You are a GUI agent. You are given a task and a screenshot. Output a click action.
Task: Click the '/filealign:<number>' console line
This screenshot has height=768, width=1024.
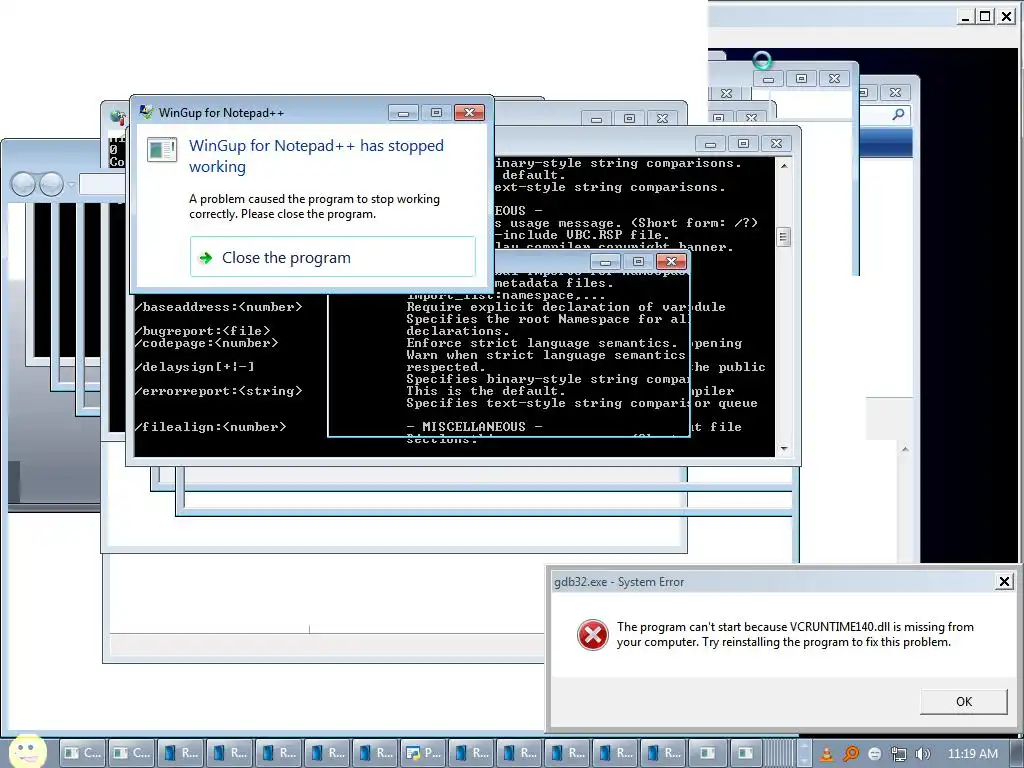click(x=210, y=427)
